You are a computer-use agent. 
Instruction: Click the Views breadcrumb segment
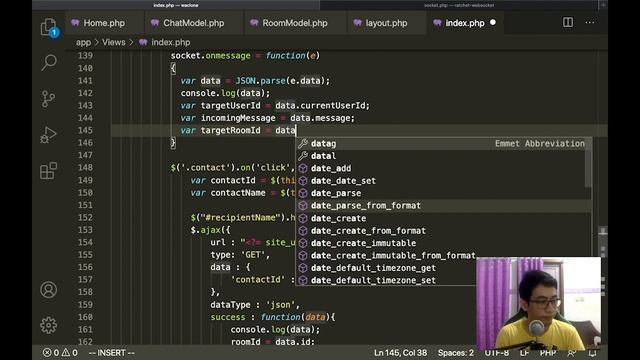[x=113, y=42]
